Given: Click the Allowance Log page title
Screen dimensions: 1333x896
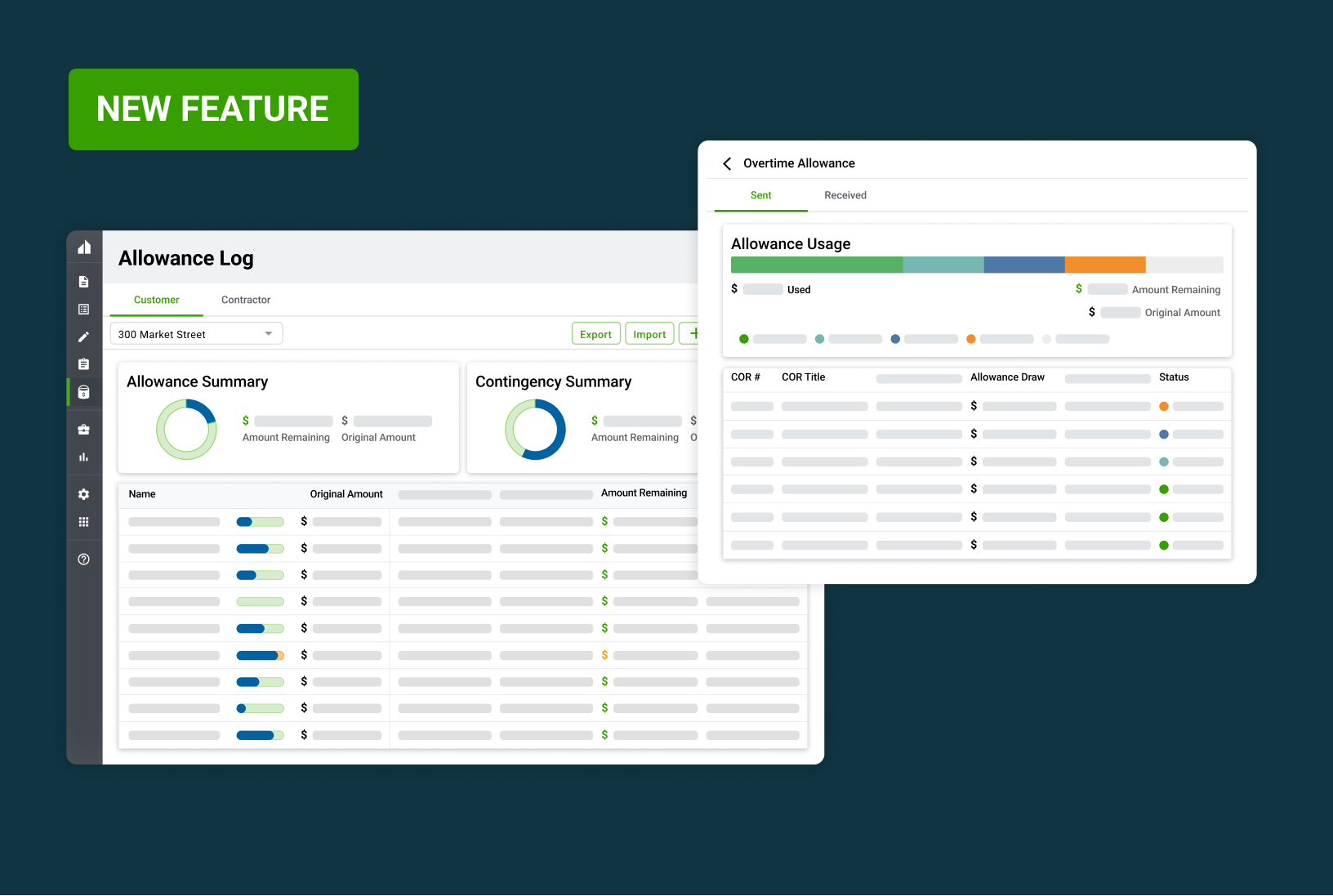Looking at the screenshot, I should coord(186,258).
